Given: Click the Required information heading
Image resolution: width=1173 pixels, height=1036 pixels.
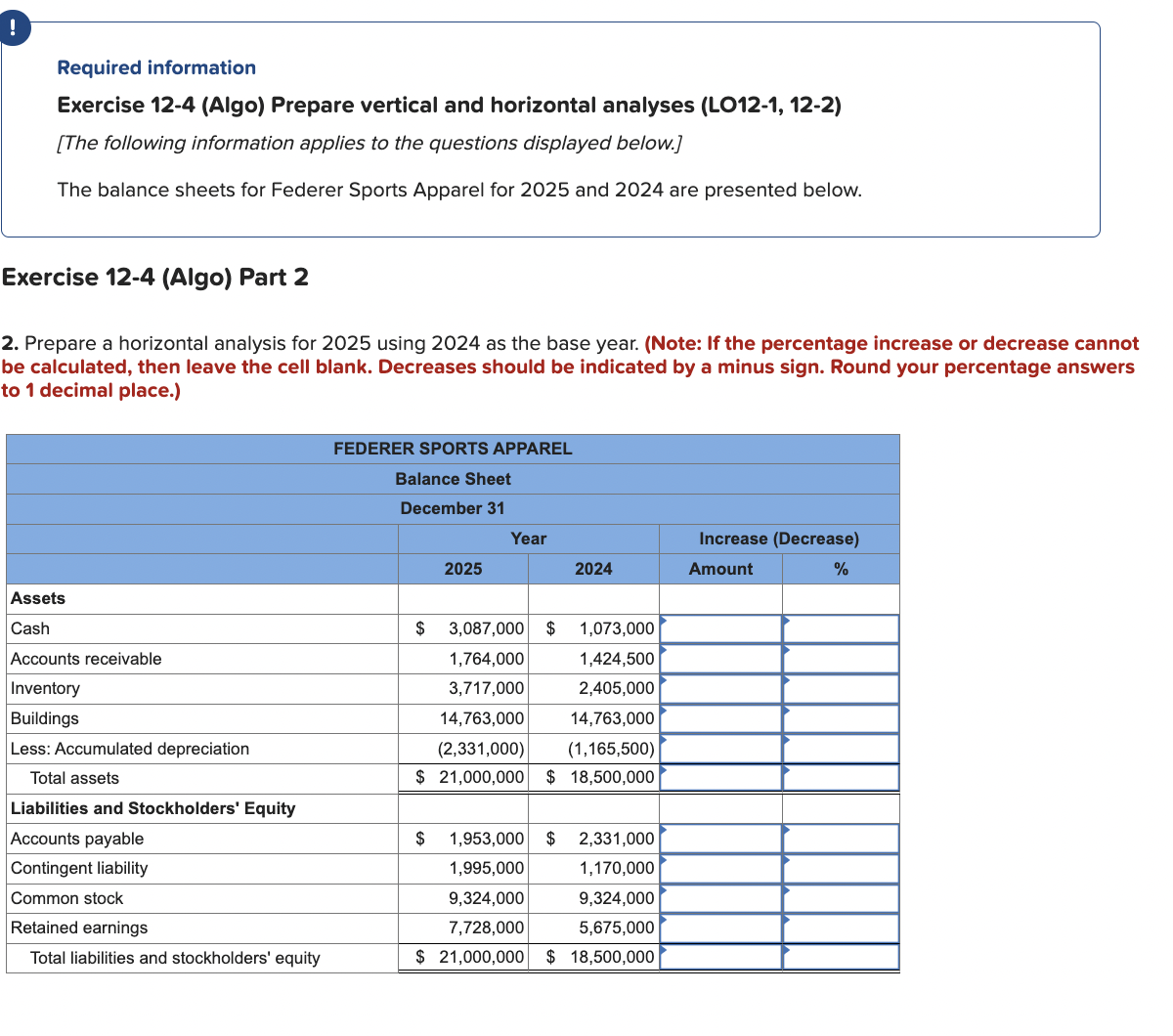Looking at the screenshot, I should (155, 67).
